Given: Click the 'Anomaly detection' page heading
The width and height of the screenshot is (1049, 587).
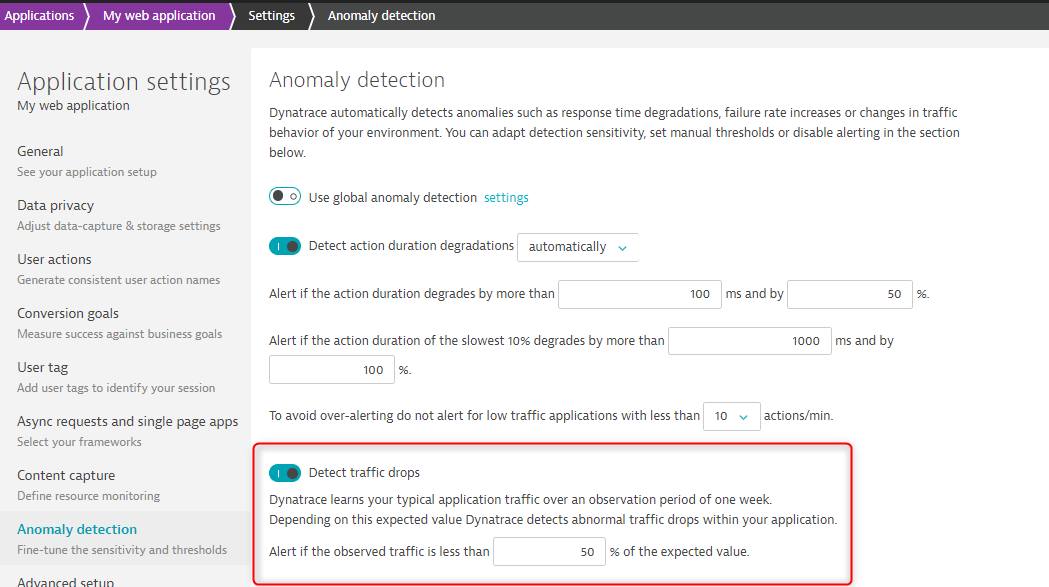Looking at the screenshot, I should coord(357,80).
